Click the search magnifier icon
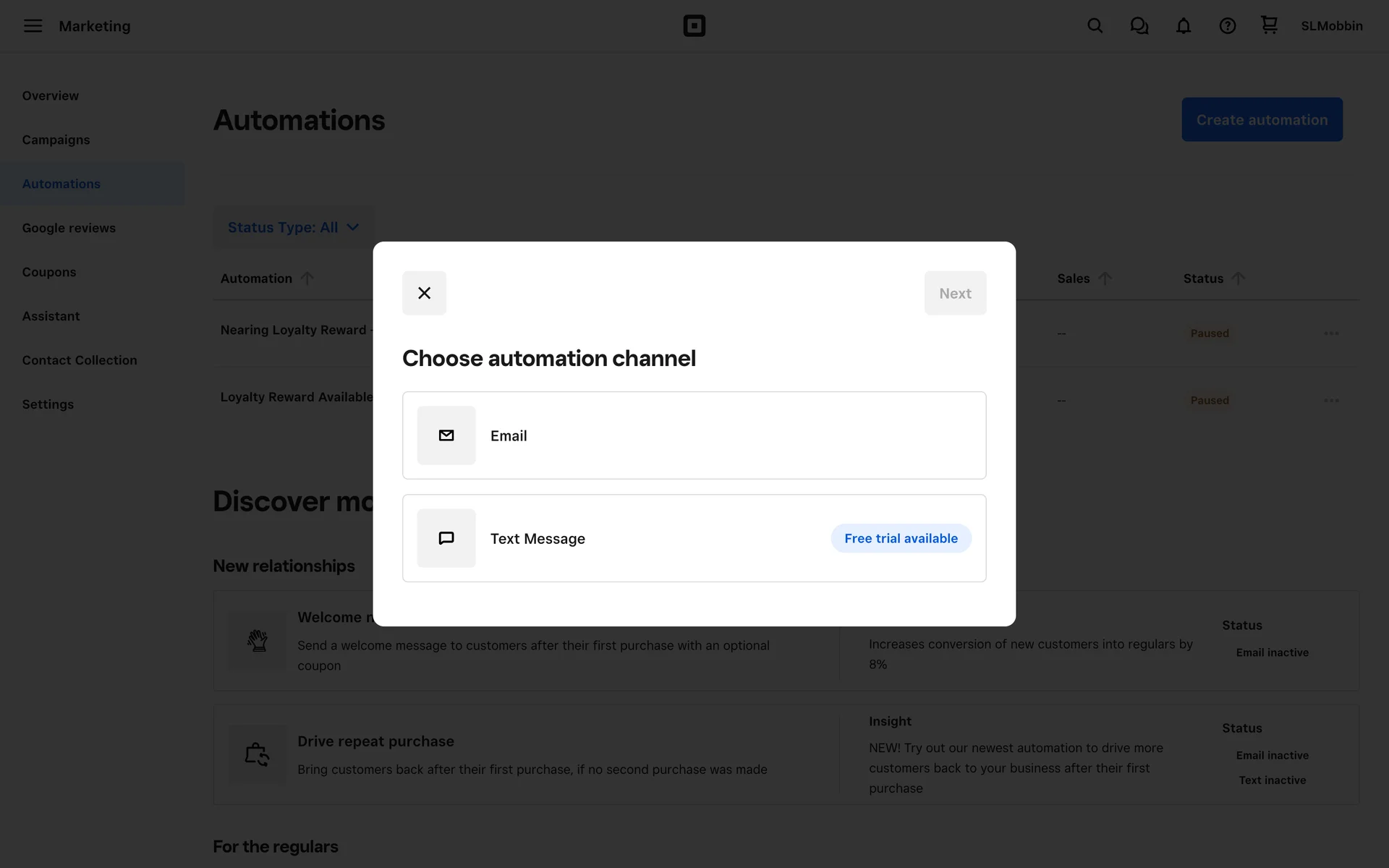1389x868 pixels. (1095, 26)
